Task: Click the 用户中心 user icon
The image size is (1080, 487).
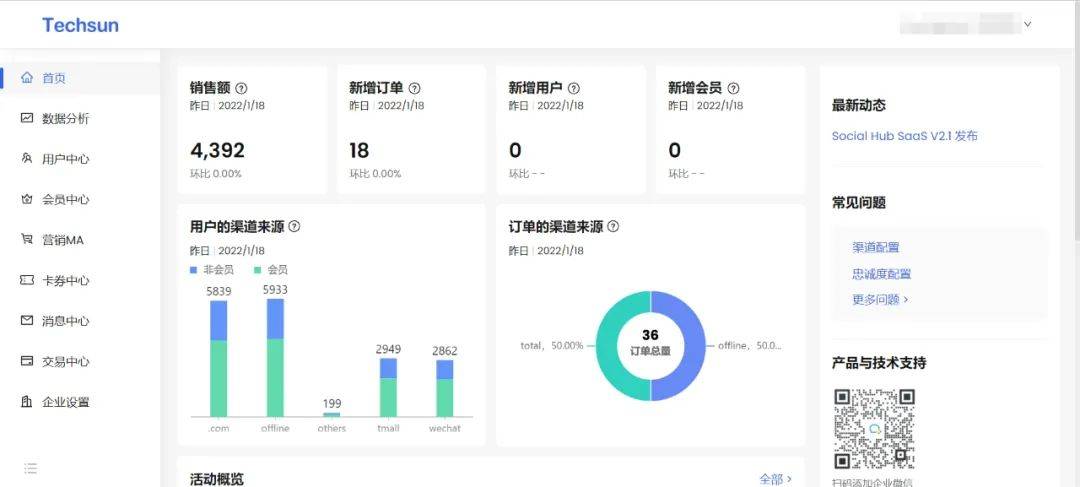Action: [27, 159]
